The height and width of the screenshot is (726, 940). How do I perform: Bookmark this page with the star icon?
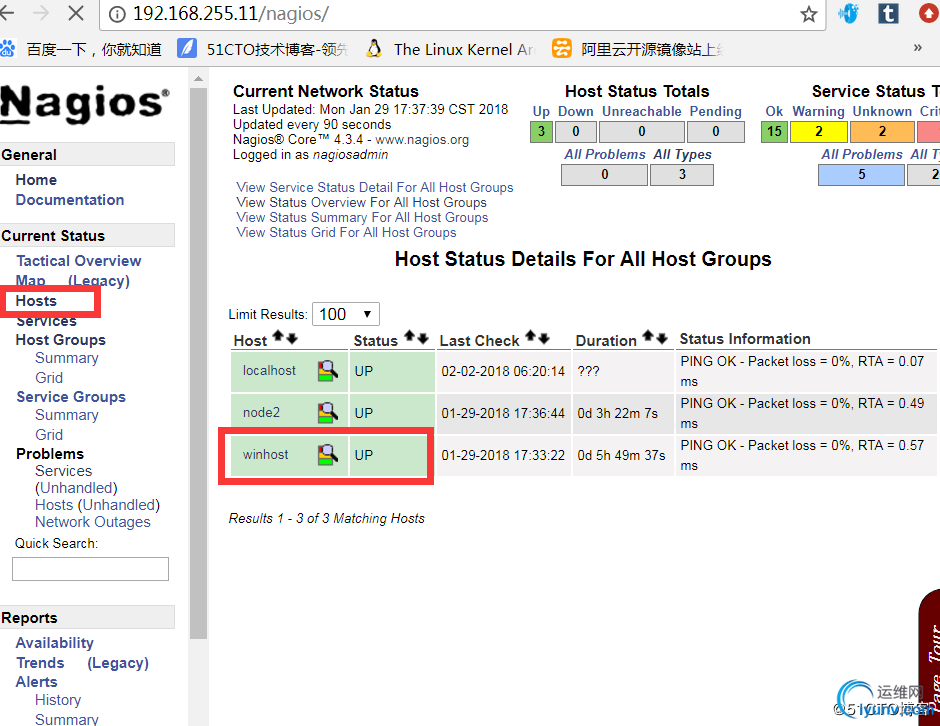coord(809,14)
